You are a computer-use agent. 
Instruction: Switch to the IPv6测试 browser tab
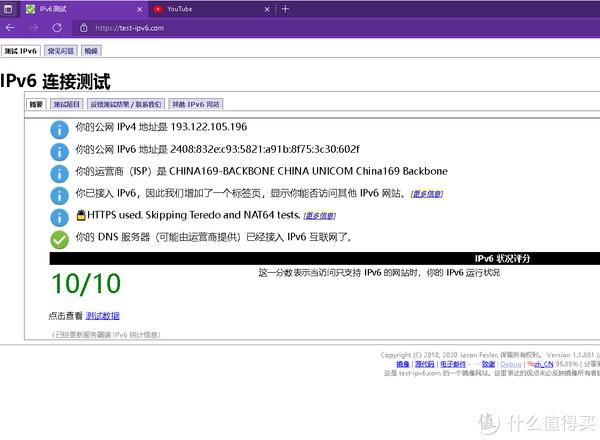[83, 9]
